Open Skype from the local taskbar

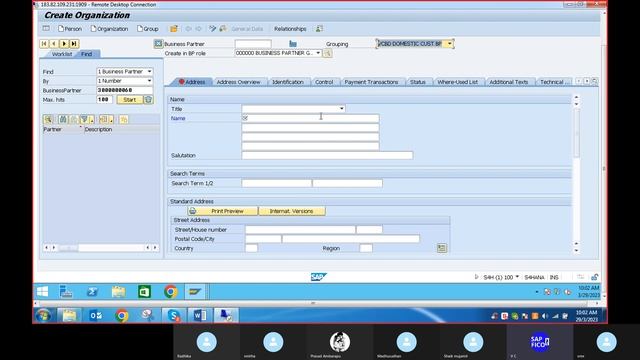pyautogui.click(x=173, y=316)
